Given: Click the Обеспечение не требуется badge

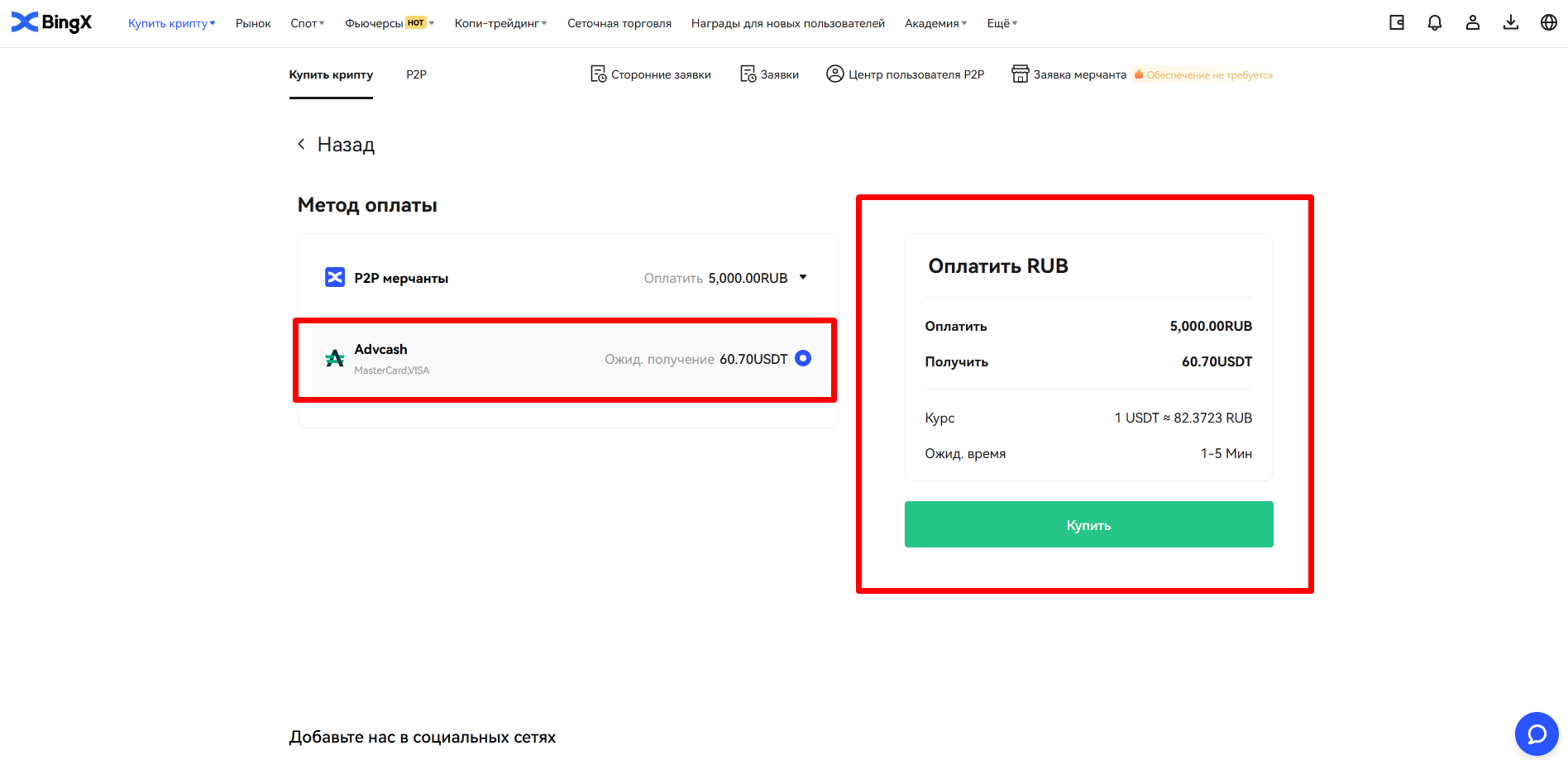Looking at the screenshot, I should point(1203,74).
